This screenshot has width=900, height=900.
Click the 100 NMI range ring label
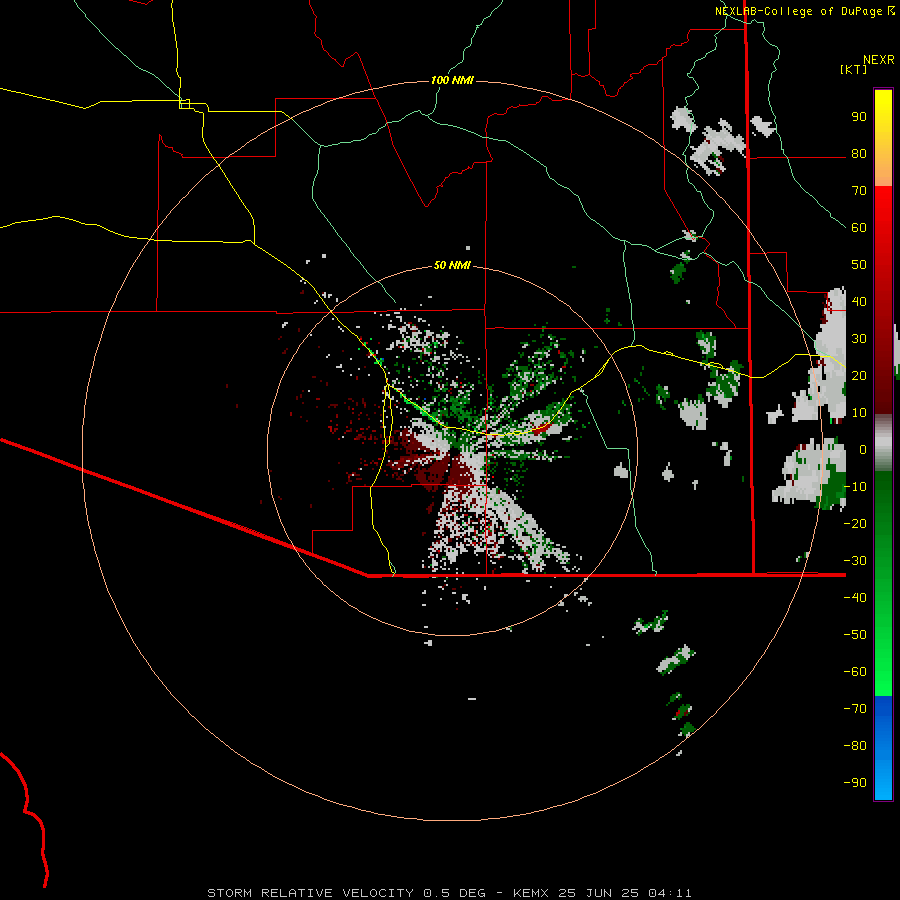(452, 80)
